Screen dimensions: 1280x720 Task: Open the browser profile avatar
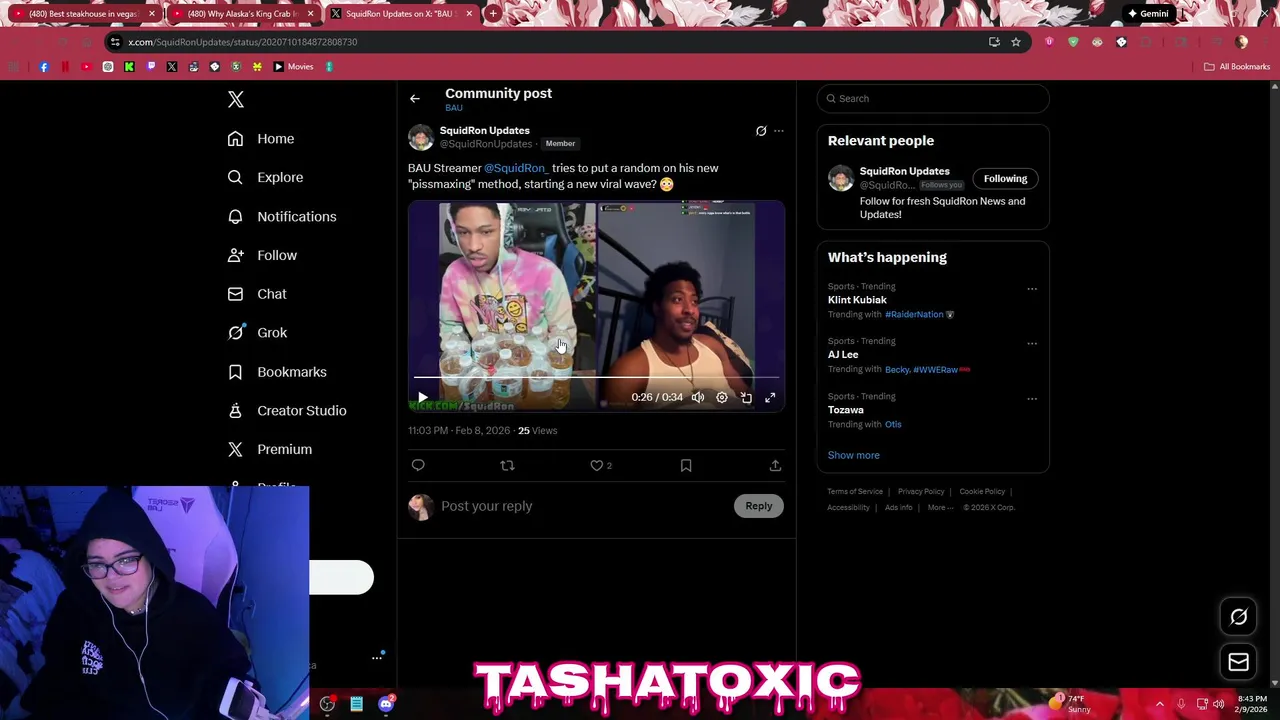1242,42
